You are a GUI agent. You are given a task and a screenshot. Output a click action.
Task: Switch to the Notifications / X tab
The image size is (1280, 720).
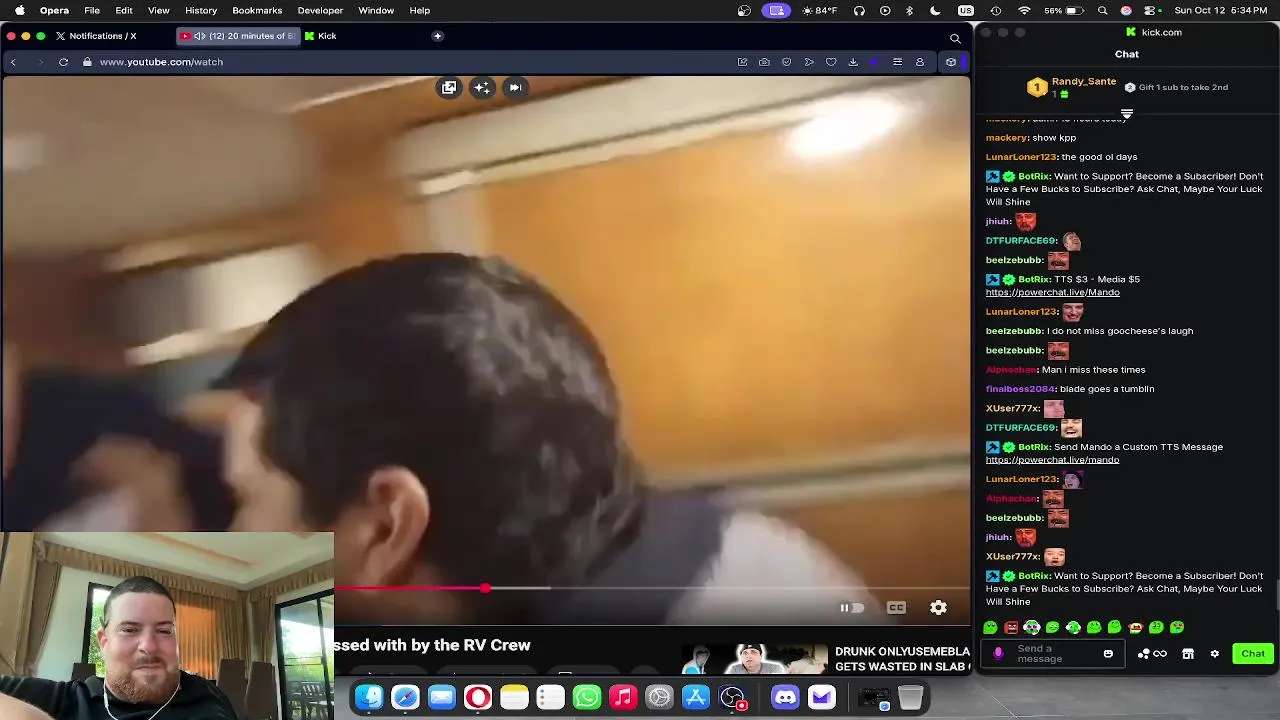pyautogui.click(x=96, y=36)
